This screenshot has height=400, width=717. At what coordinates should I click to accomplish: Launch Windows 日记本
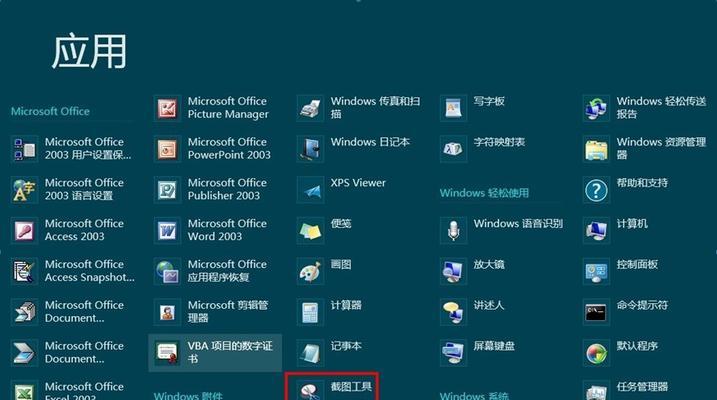coord(358,149)
